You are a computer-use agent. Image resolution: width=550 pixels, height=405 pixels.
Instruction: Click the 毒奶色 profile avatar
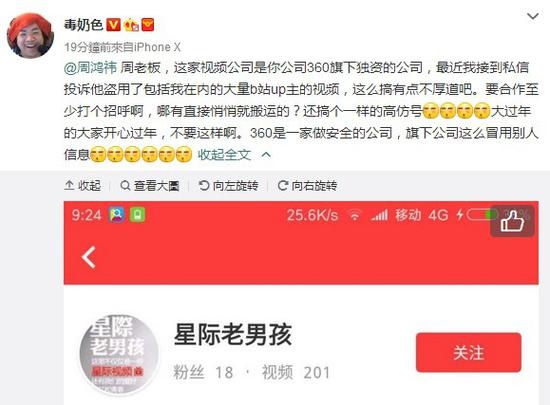coord(31,35)
